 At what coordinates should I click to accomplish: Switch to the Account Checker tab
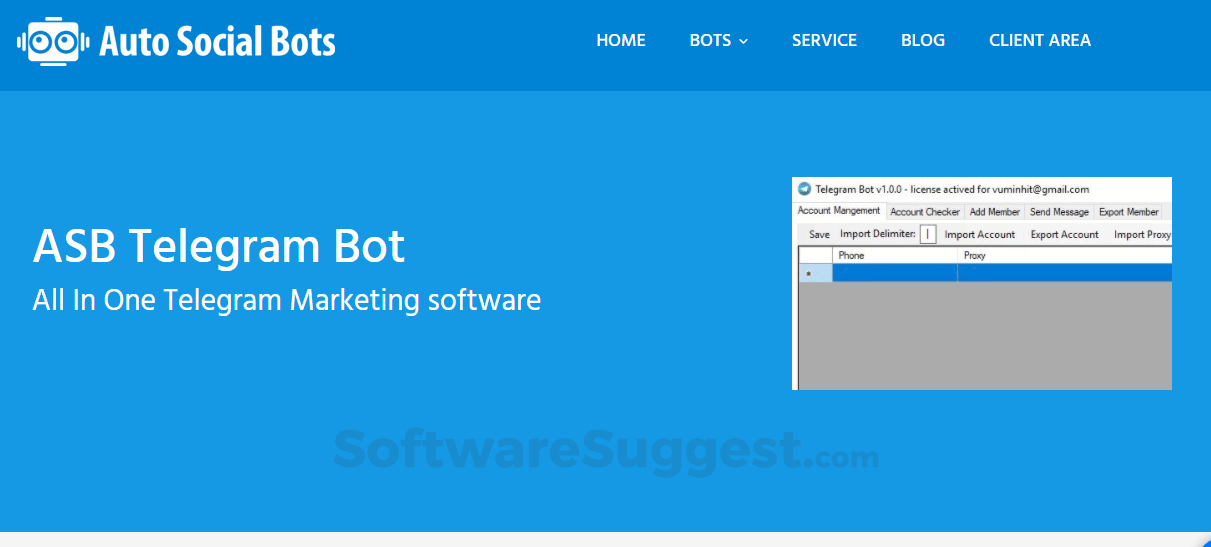pyautogui.click(x=925, y=212)
